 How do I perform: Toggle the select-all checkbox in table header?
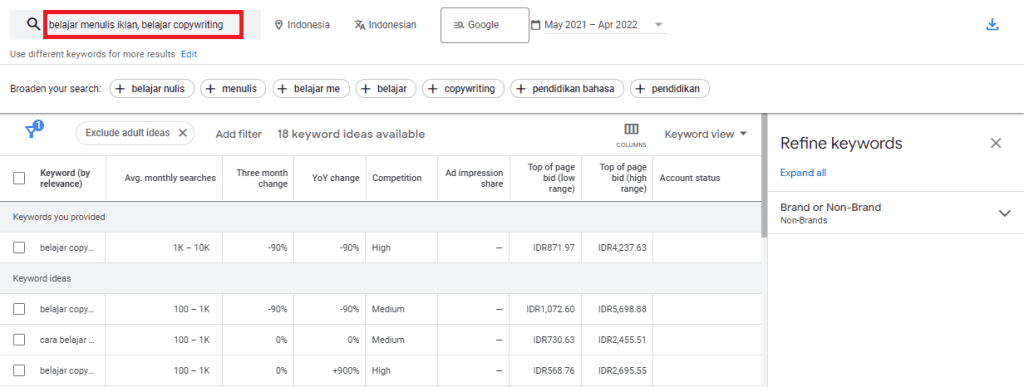point(19,178)
